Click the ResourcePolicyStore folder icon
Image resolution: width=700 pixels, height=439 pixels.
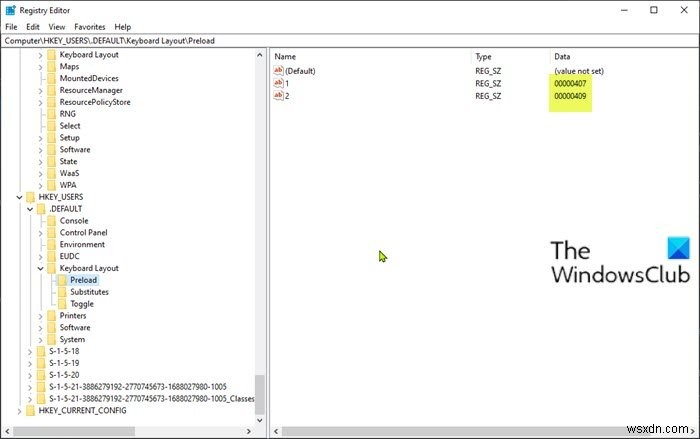point(52,102)
